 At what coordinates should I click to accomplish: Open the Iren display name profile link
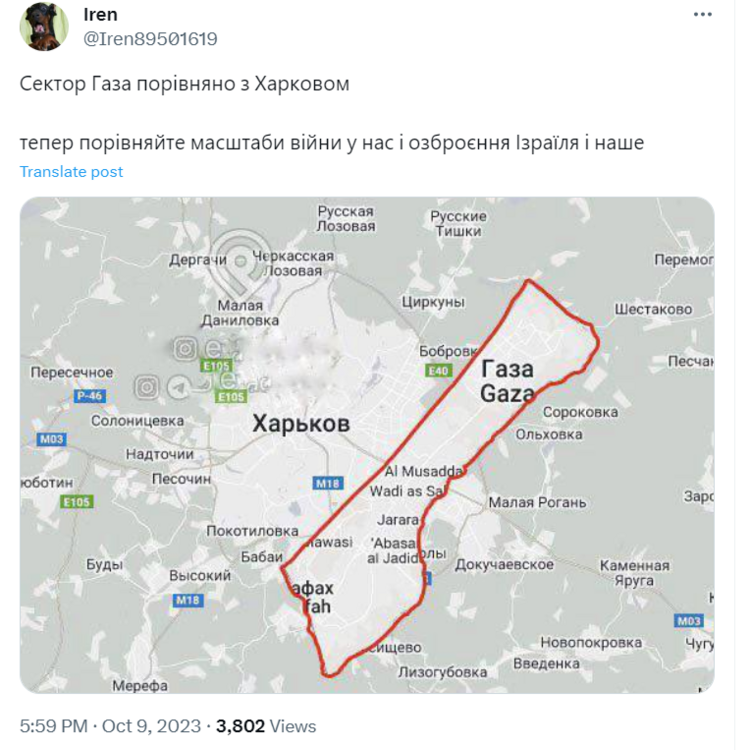[99, 15]
